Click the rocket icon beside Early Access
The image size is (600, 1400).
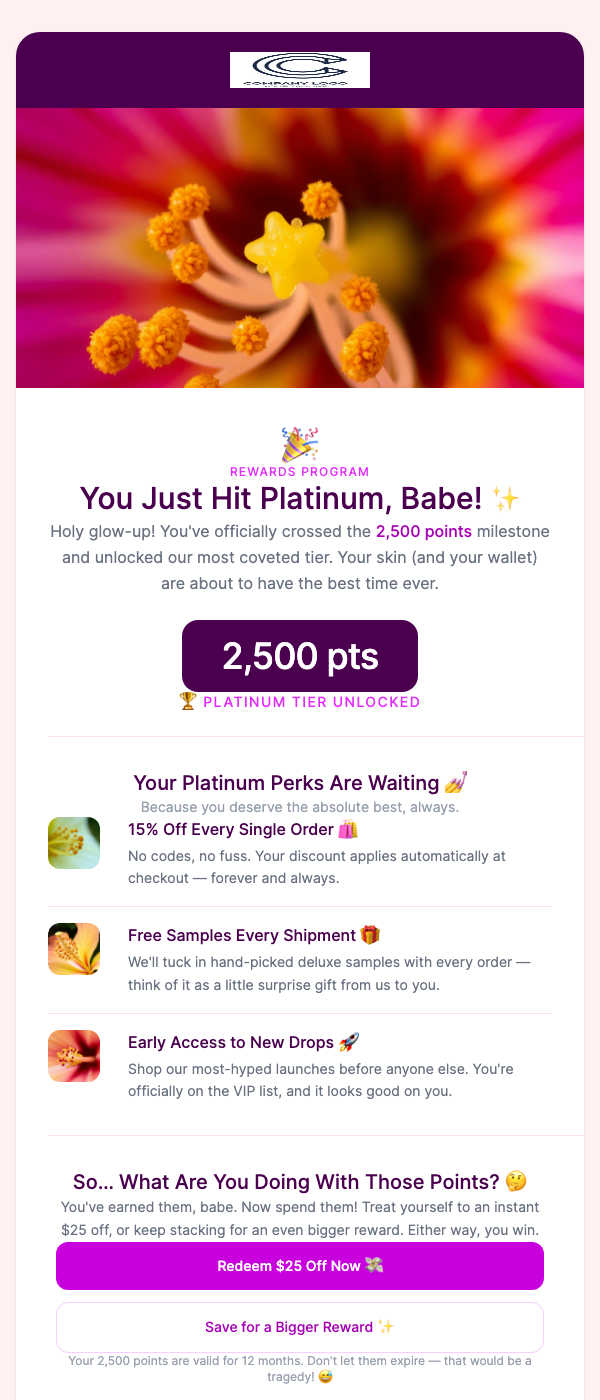345,1042
